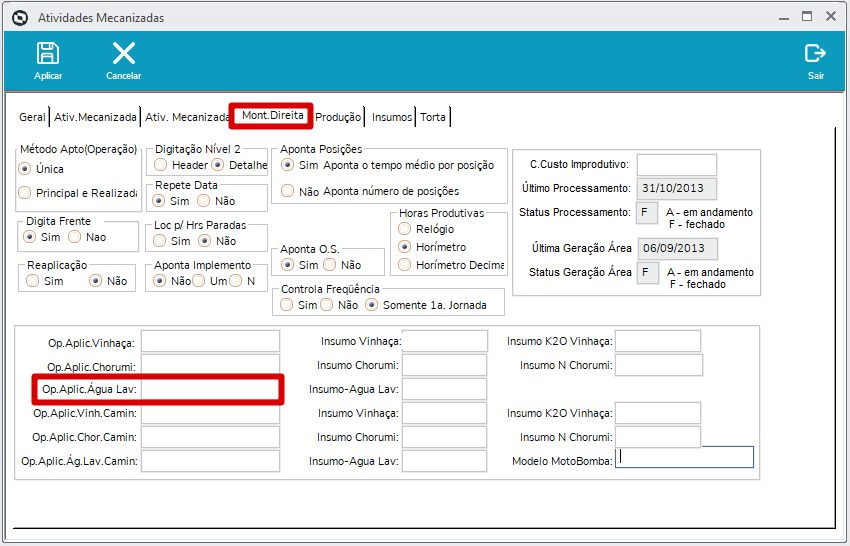
Task: Select Somente 1a. Jornada frequency option
Action: click(371, 305)
